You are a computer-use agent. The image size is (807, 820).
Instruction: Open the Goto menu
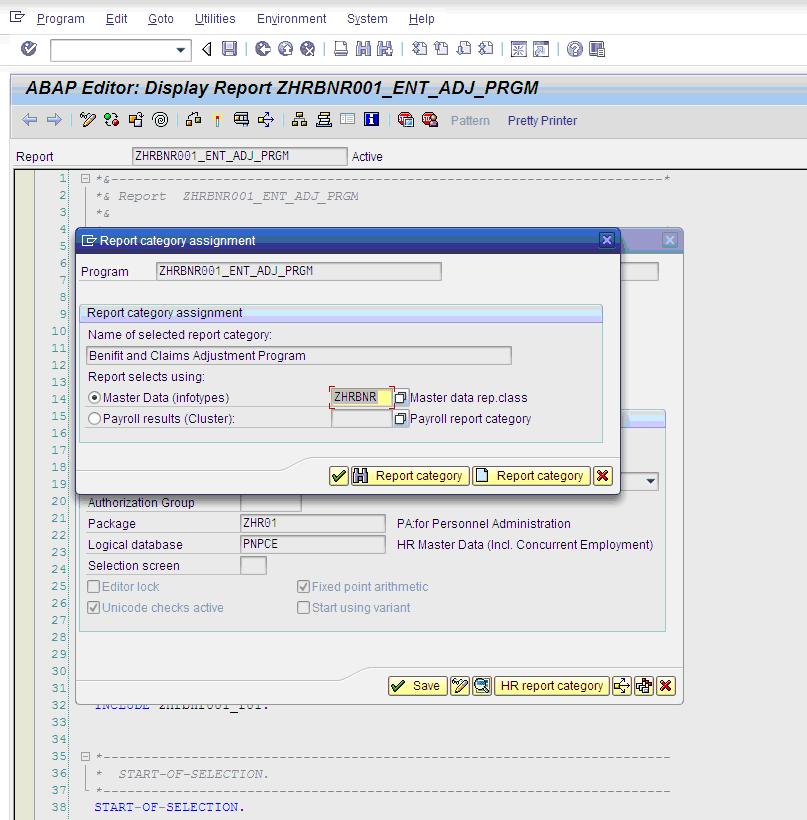coord(161,19)
